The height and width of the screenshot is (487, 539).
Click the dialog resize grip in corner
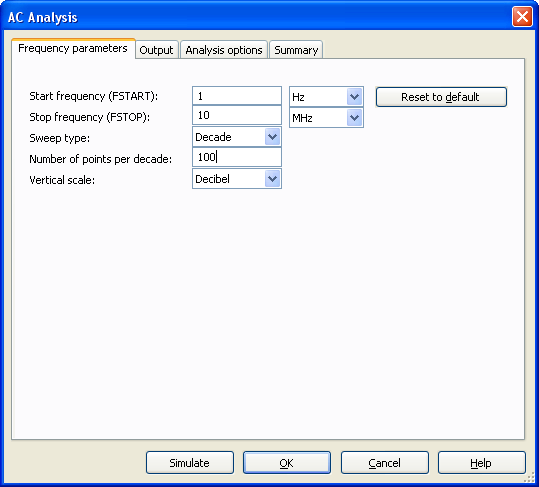(529, 477)
